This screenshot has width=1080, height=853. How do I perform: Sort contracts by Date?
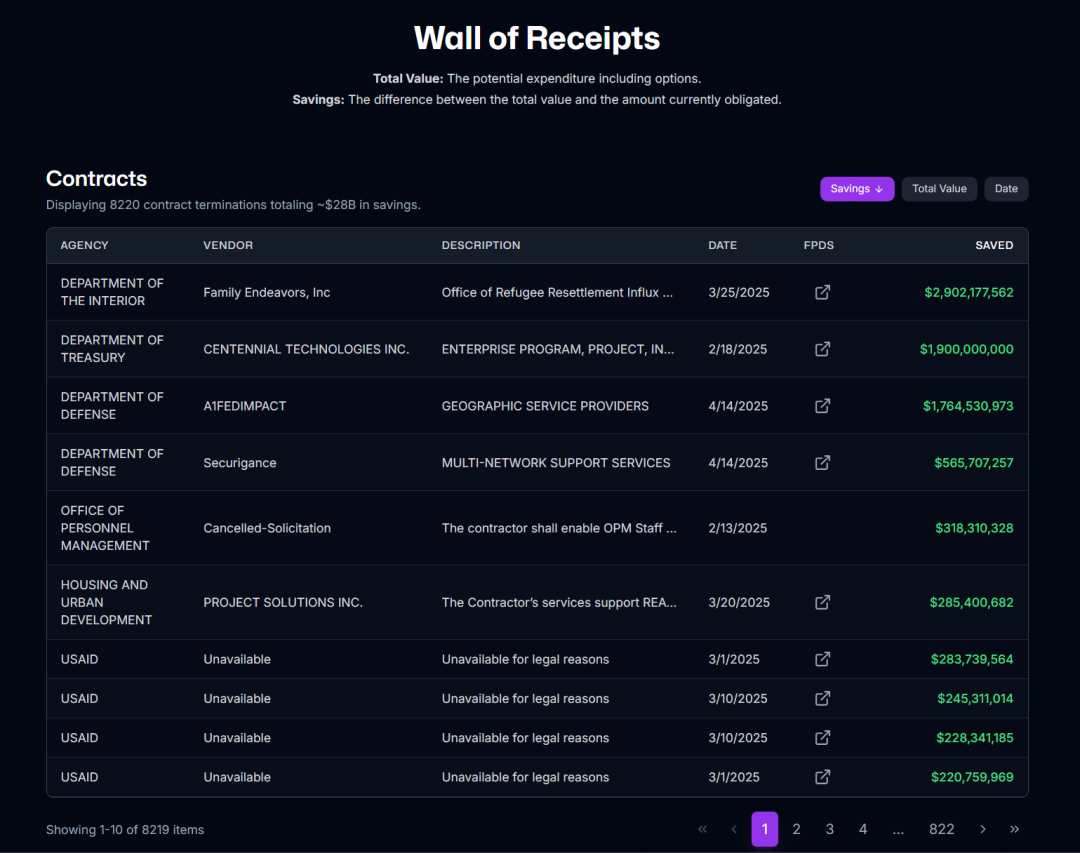pyautogui.click(x=1006, y=189)
